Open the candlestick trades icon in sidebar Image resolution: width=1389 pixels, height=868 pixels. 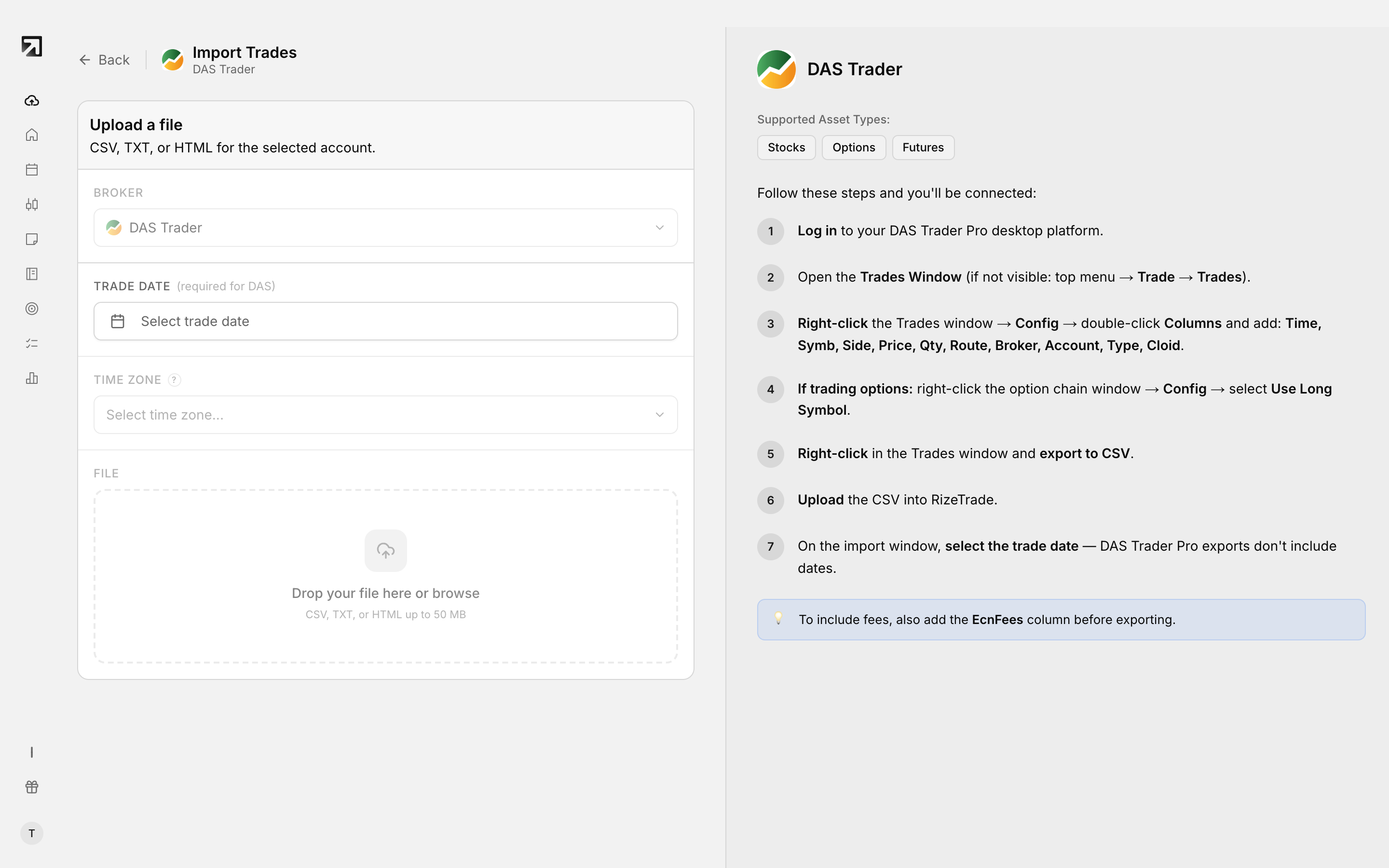31,204
